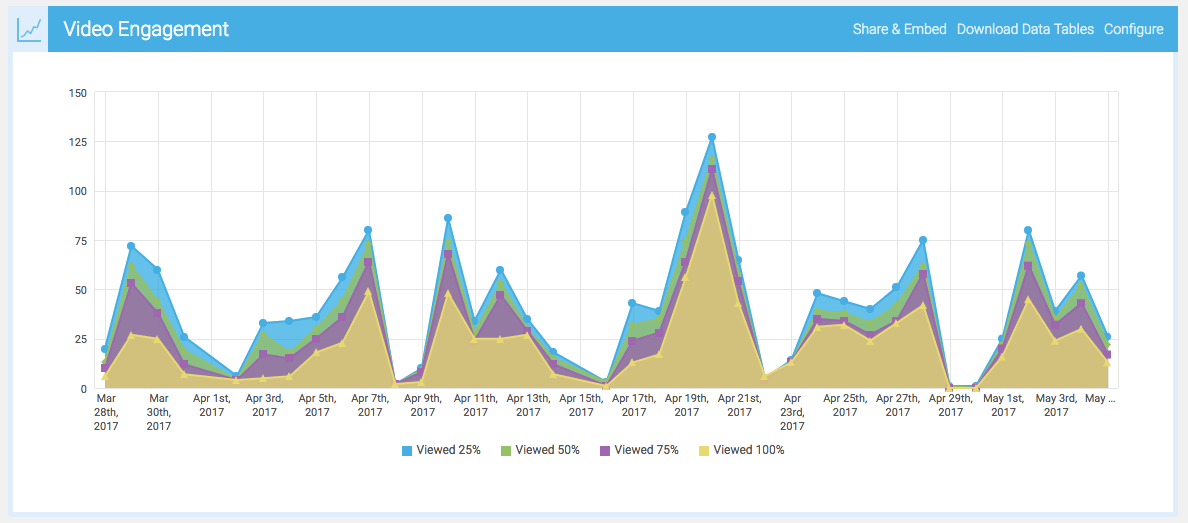Click the Apr 21st, 2017 axis label

[739, 405]
